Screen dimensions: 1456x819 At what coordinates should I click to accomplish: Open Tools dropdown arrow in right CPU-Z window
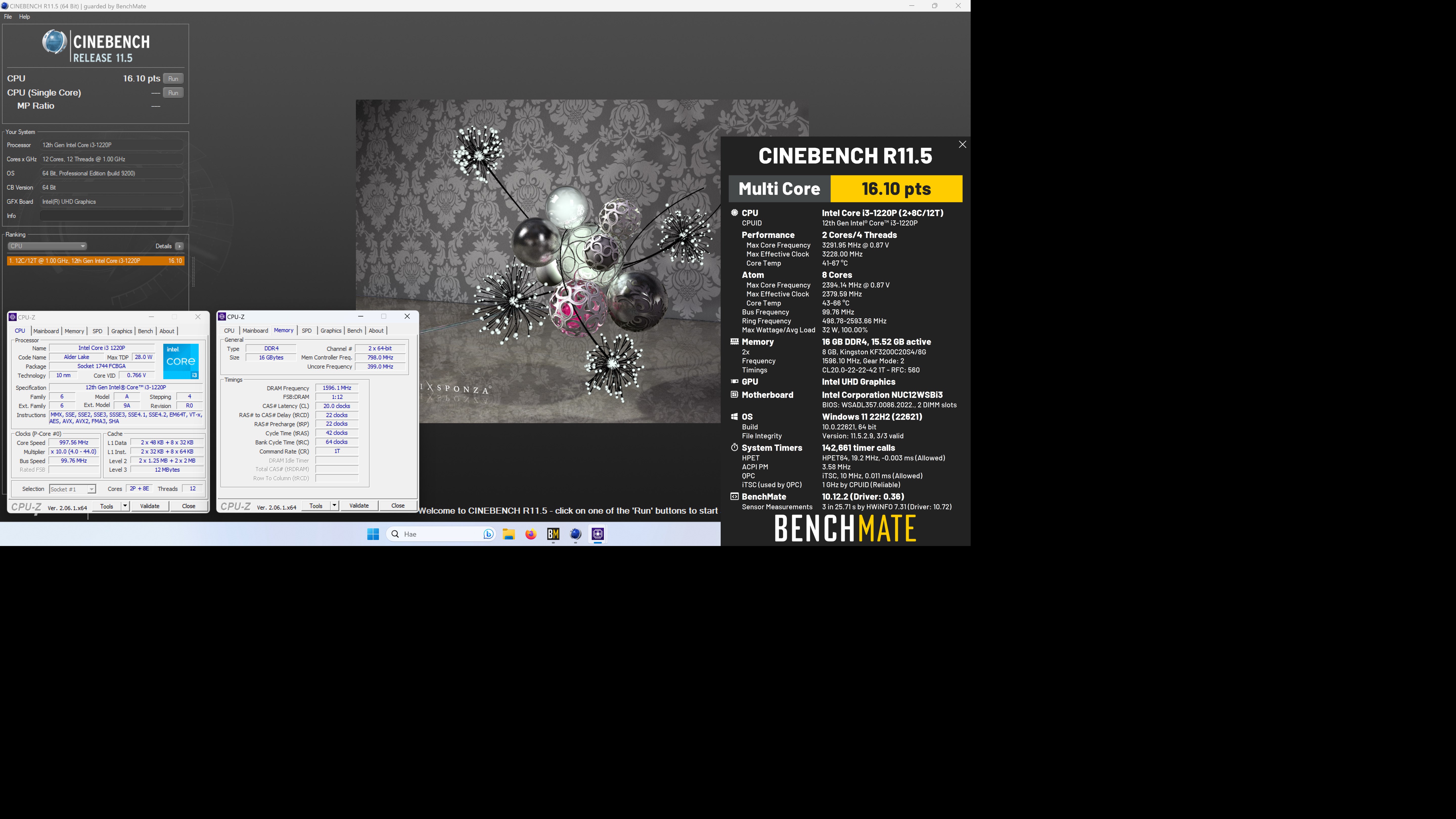pos(335,506)
